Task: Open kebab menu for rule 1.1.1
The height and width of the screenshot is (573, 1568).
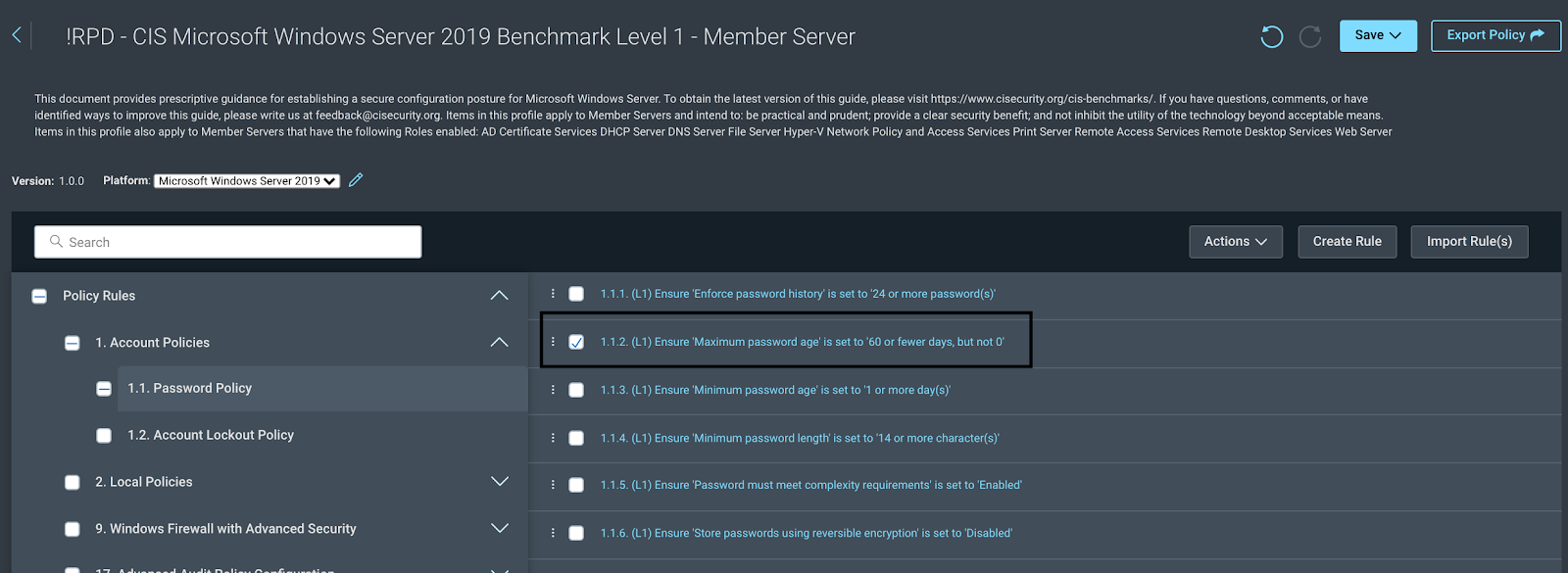Action: (553, 294)
